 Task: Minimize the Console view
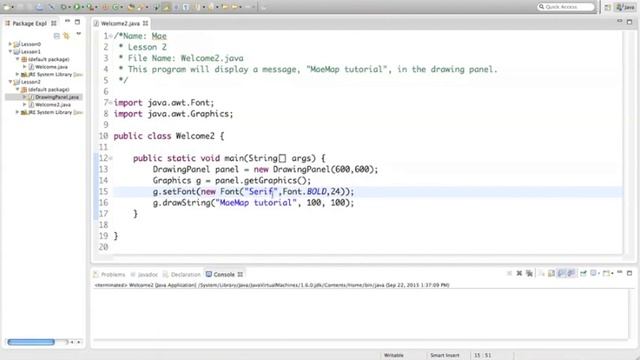[x=620, y=272]
